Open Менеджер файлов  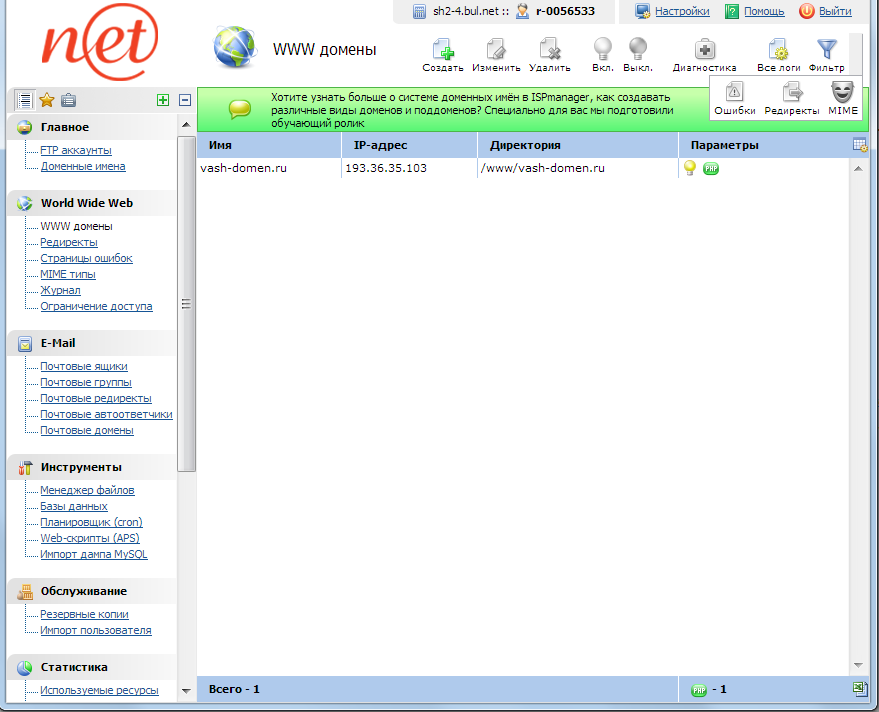click(x=84, y=490)
